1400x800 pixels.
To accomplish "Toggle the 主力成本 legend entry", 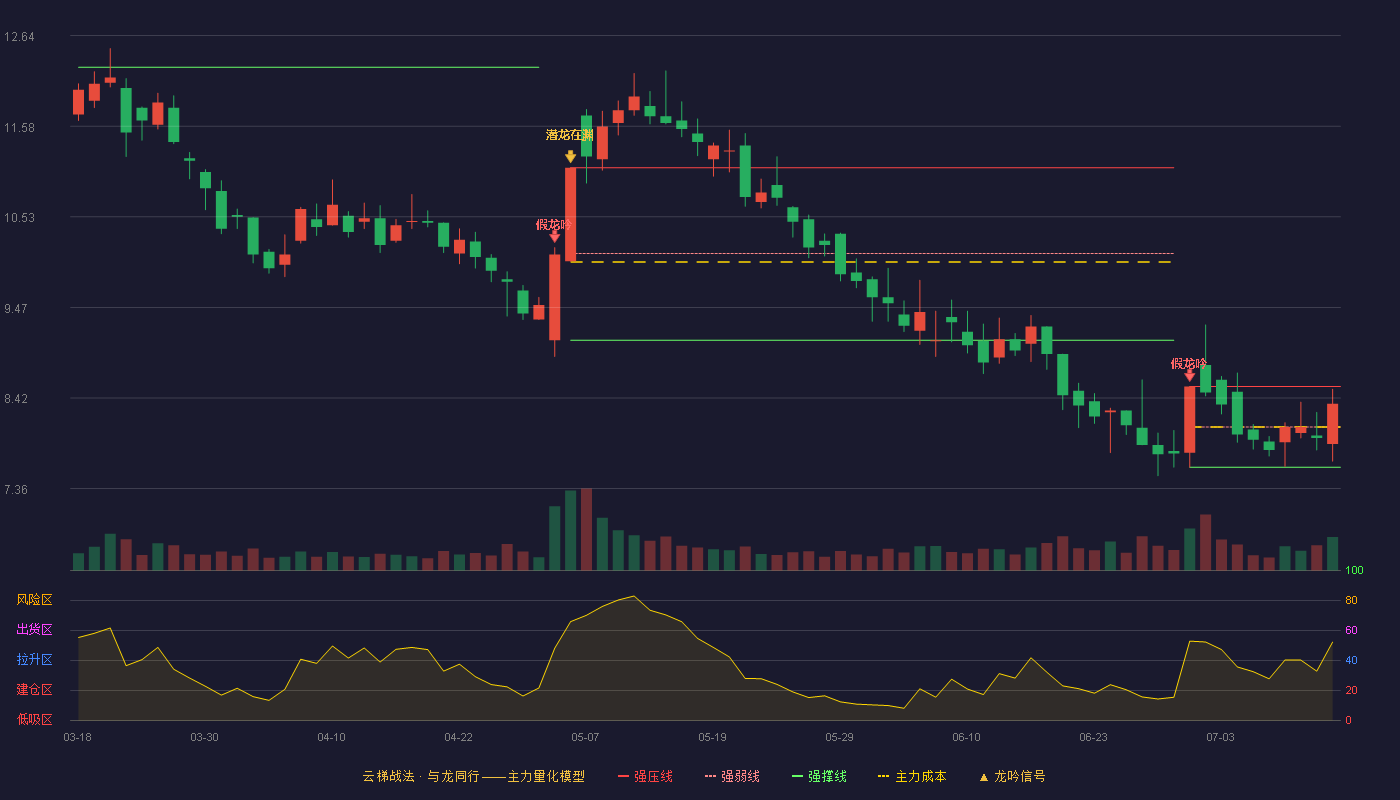I will coord(911,776).
